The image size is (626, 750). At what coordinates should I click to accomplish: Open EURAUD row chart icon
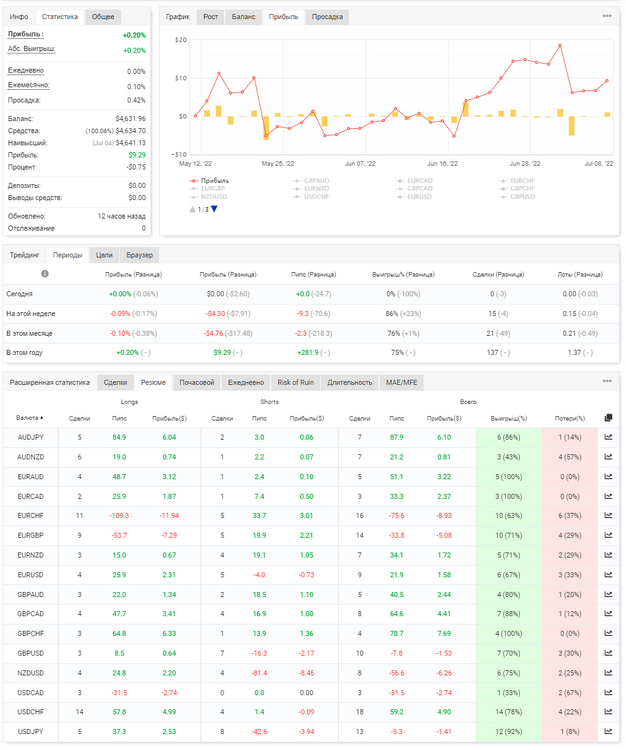608,476
